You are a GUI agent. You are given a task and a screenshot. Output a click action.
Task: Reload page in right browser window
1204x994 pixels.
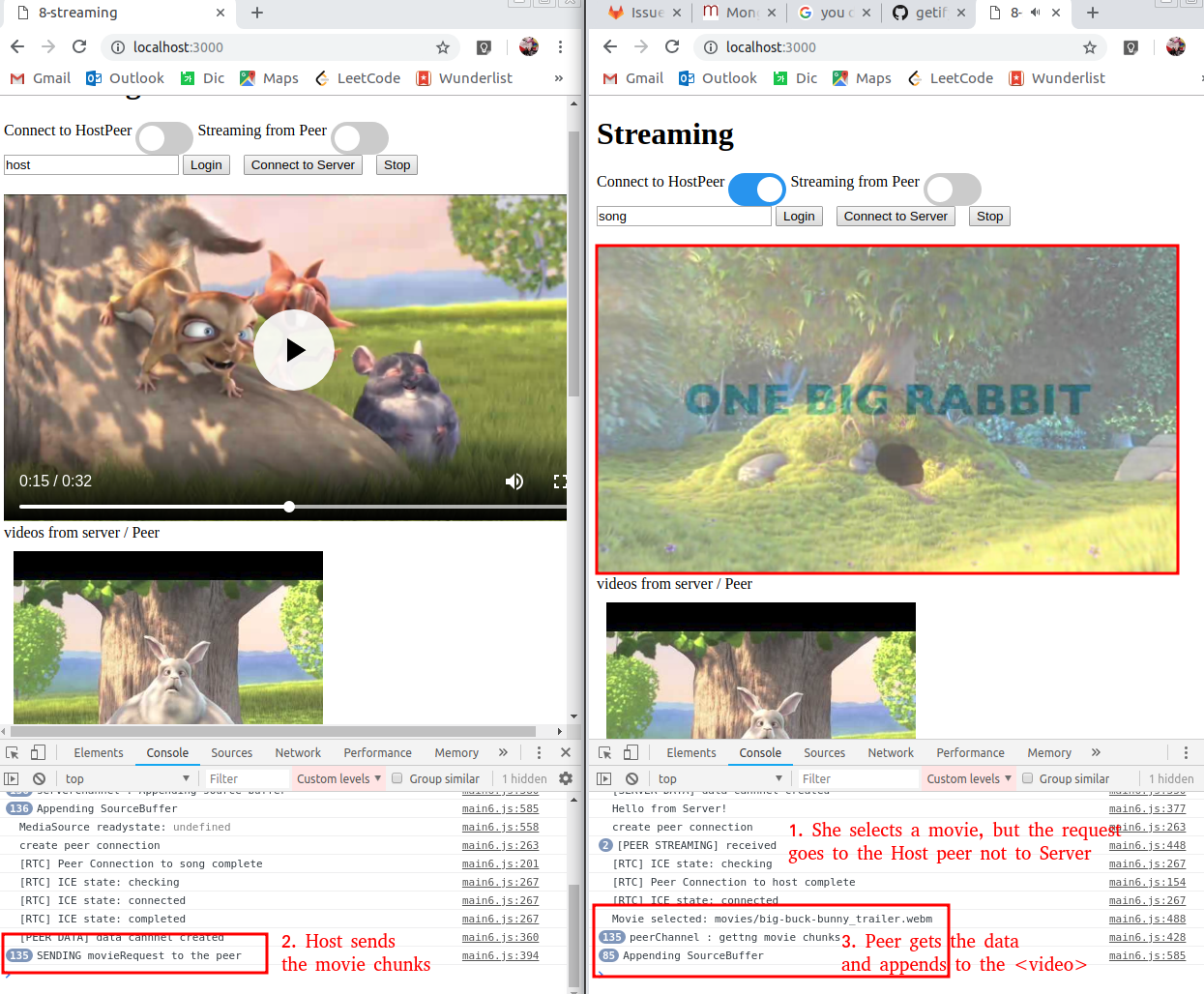(x=672, y=46)
